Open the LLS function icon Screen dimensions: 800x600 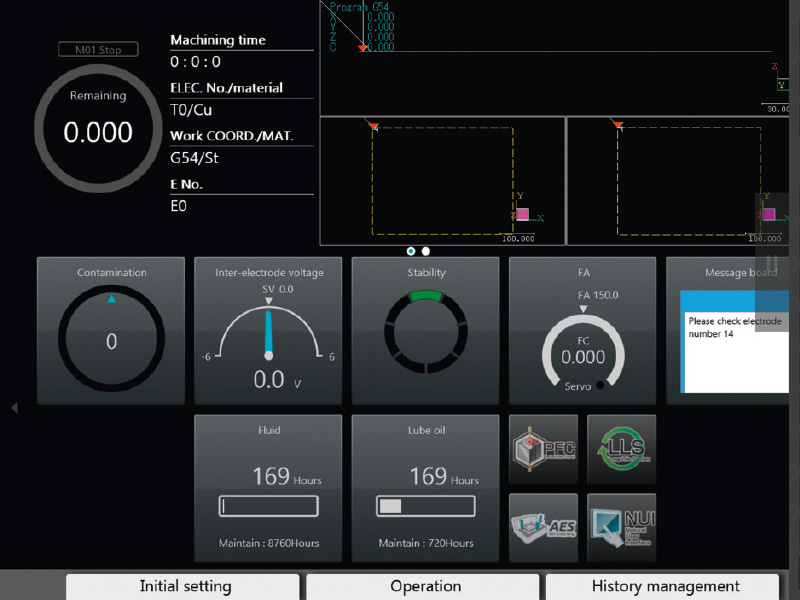pyautogui.click(x=621, y=449)
